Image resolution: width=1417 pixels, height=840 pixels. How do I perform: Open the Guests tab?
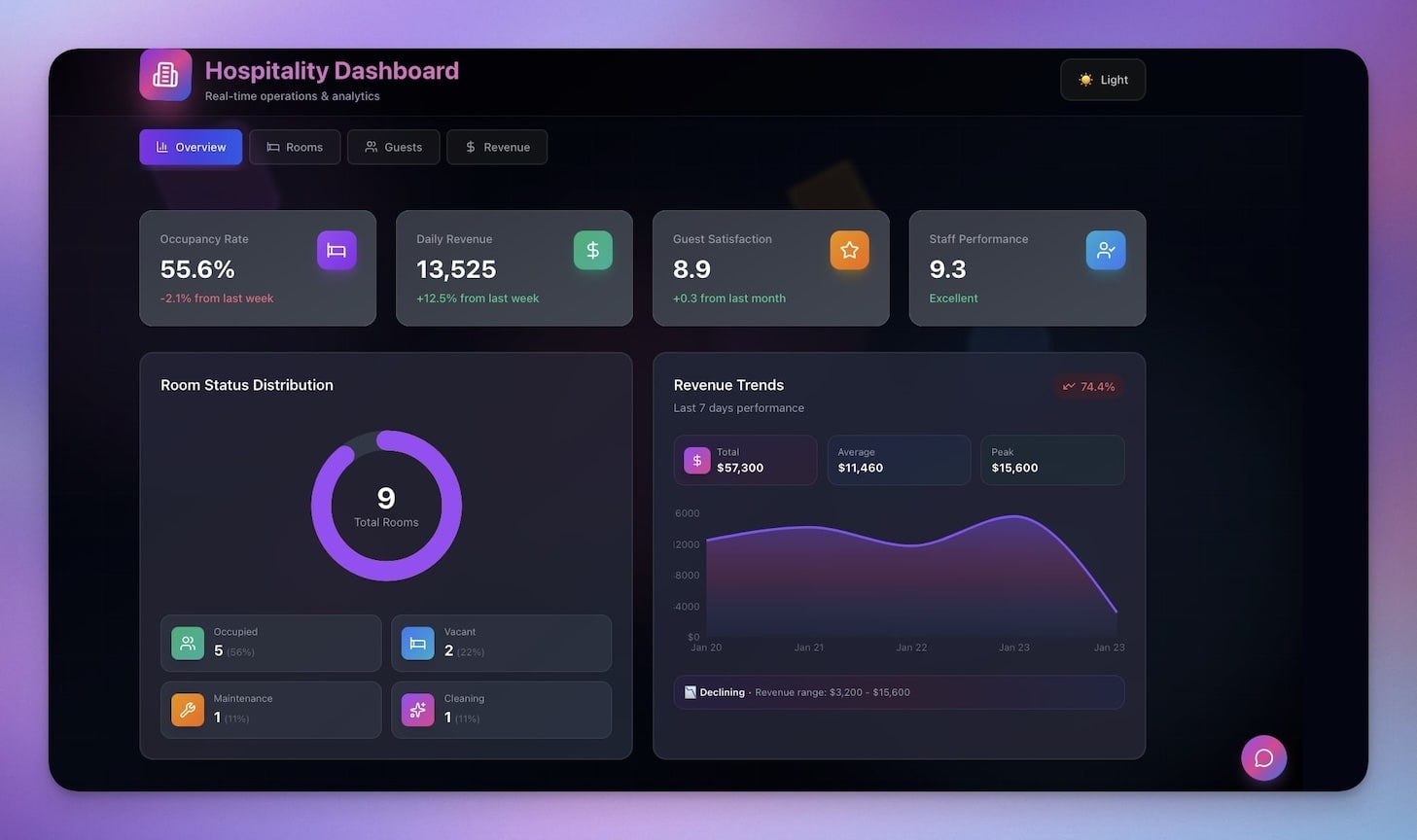(393, 147)
